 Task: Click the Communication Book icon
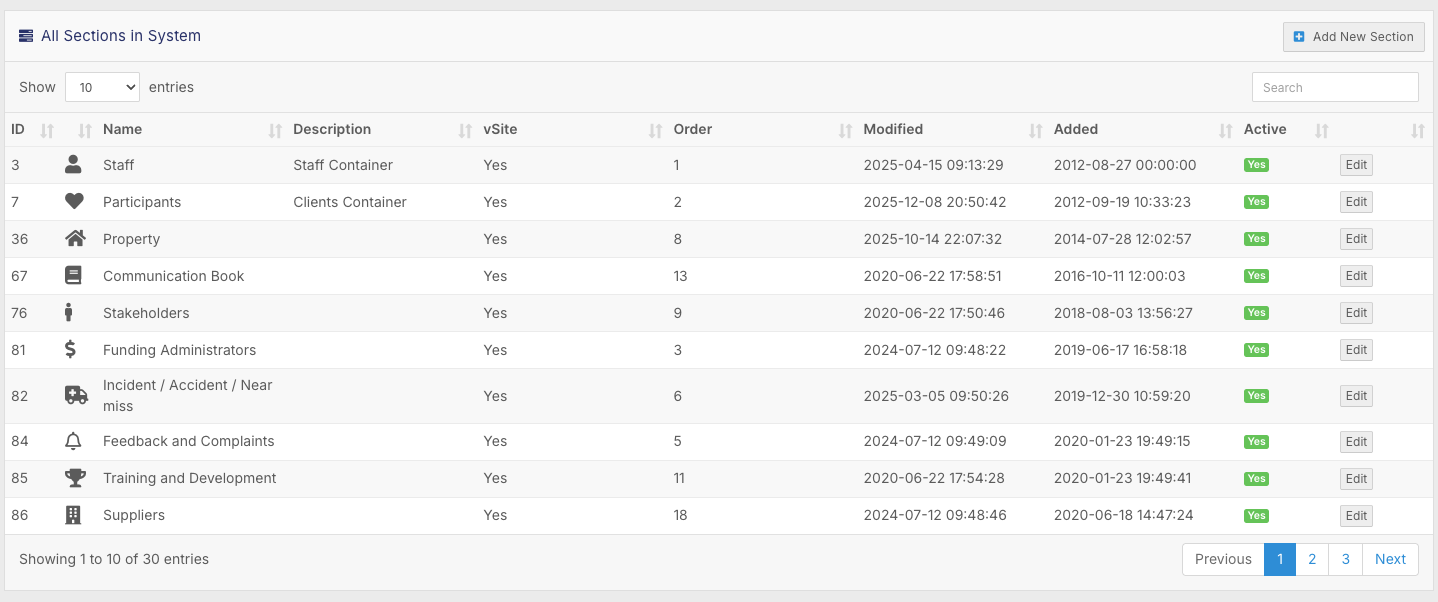click(x=73, y=276)
